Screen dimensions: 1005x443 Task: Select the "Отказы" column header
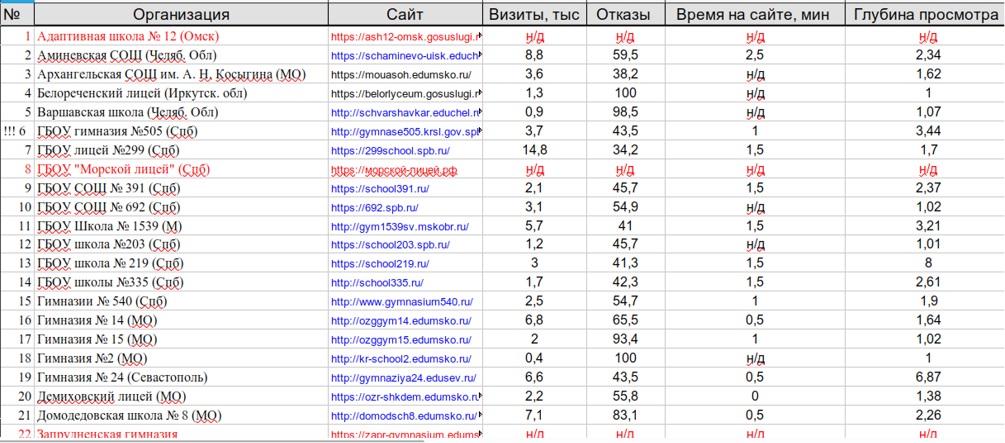coord(622,14)
